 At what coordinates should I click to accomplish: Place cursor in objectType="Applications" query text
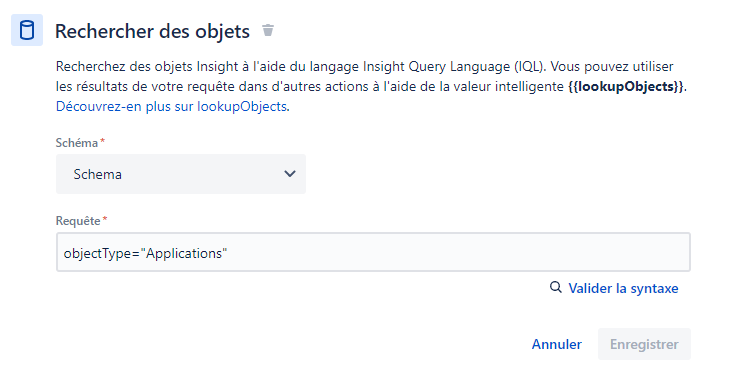click(145, 253)
